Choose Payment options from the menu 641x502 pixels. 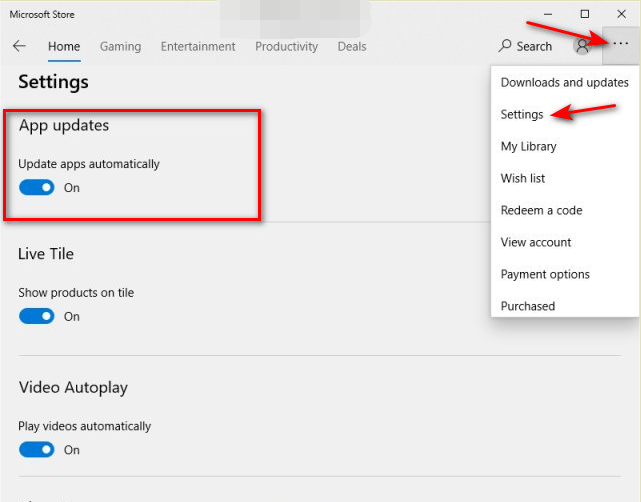pyautogui.click(x=545, y=274)
